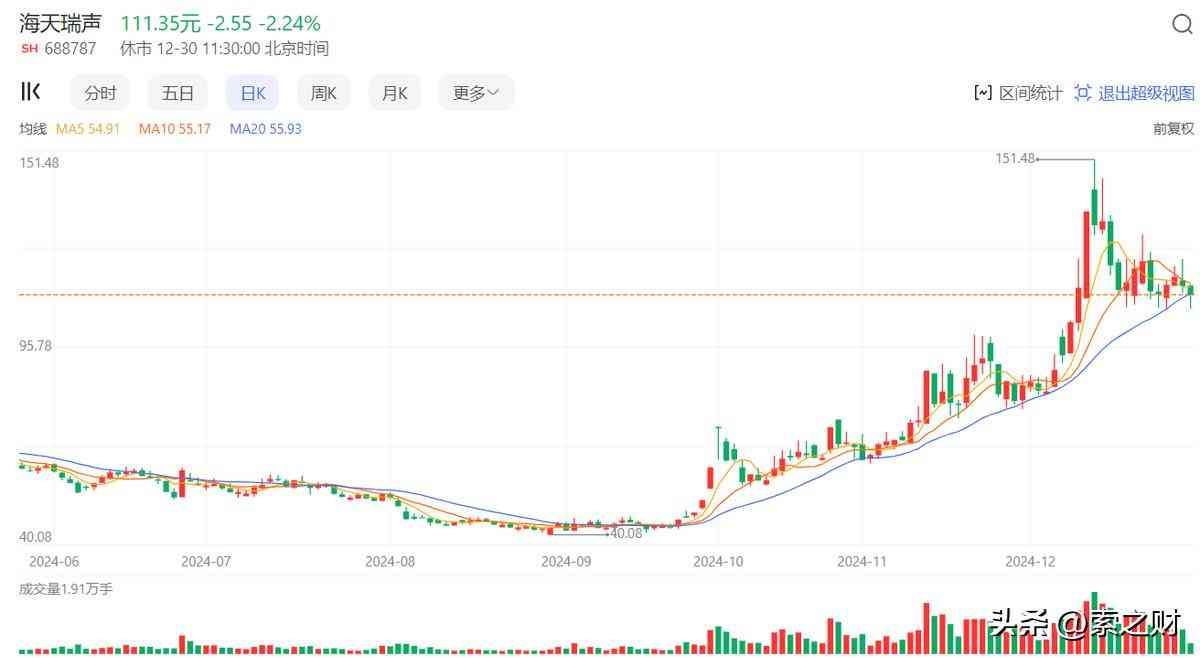
Task: Open the 前复权 price adjustment selector
Action: 1173,129
